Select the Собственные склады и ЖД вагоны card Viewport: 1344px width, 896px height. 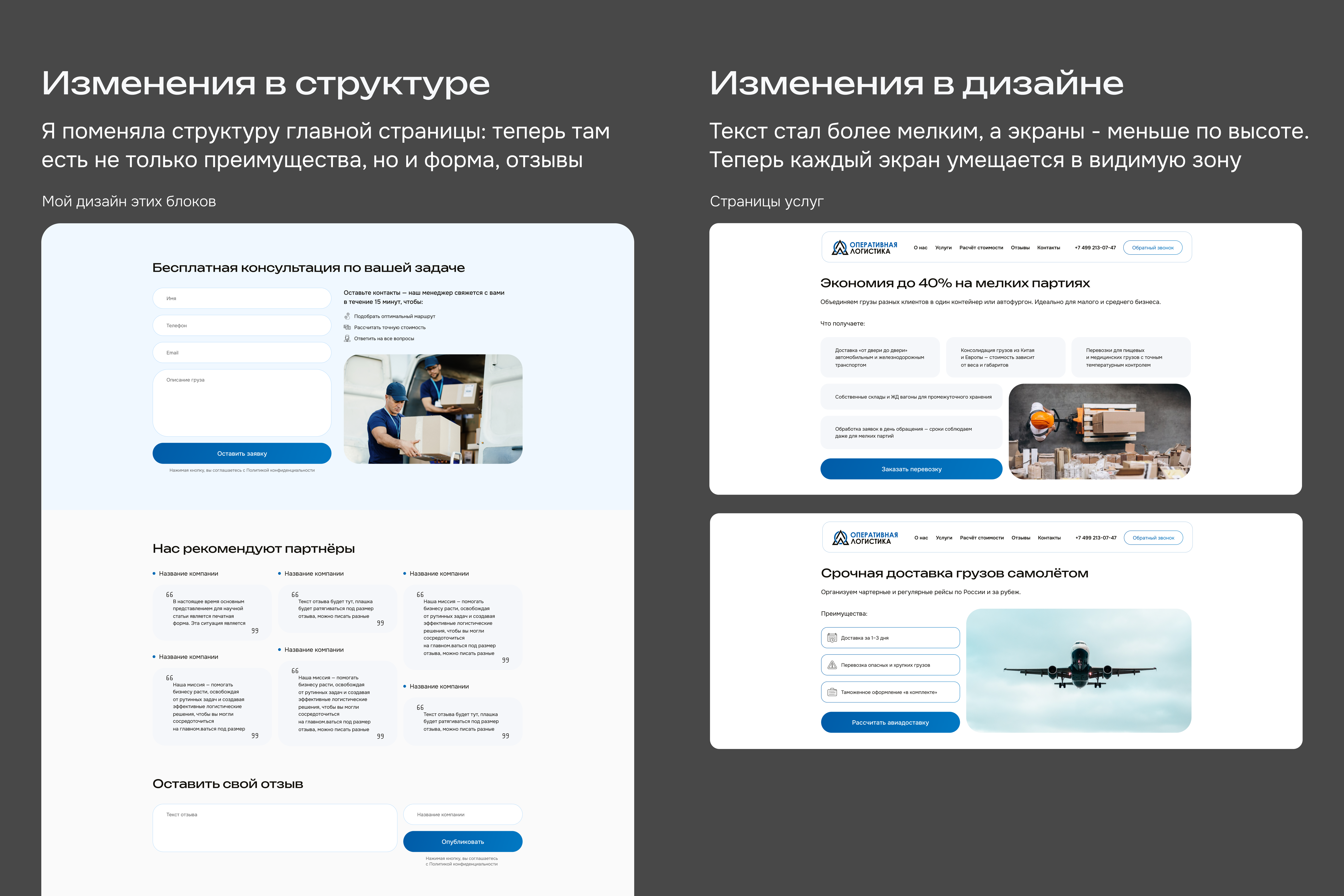click(x=911, y=397)
